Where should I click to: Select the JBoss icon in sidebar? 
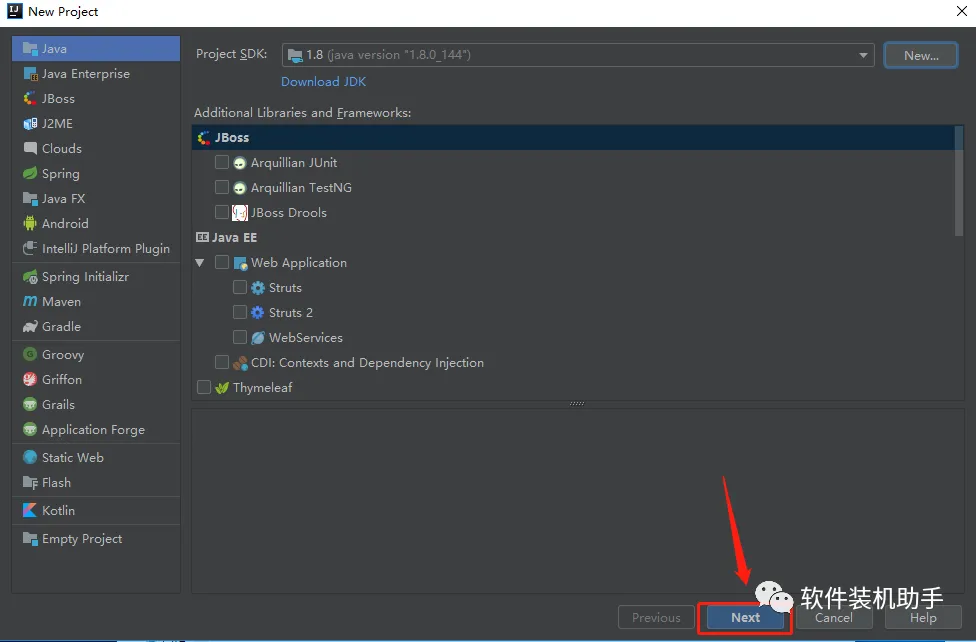coord(30,98)
